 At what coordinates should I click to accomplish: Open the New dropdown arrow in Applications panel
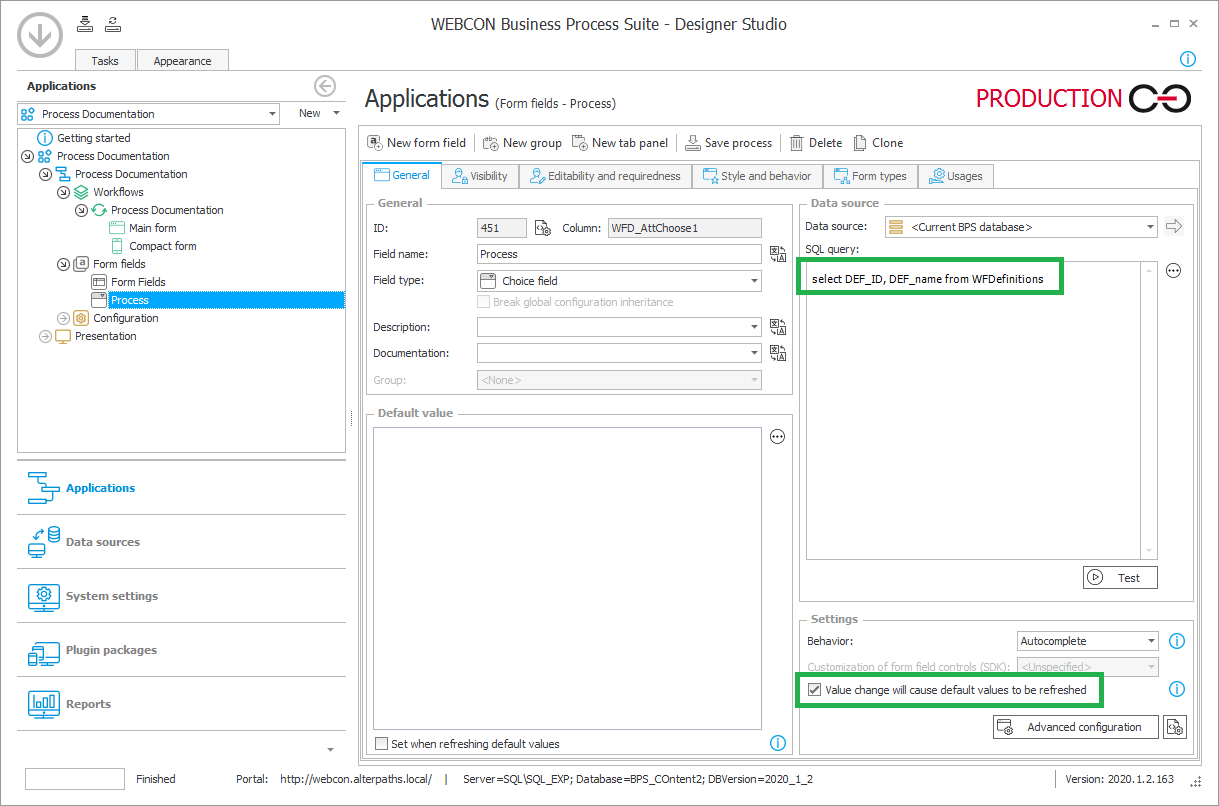(337, 114)
